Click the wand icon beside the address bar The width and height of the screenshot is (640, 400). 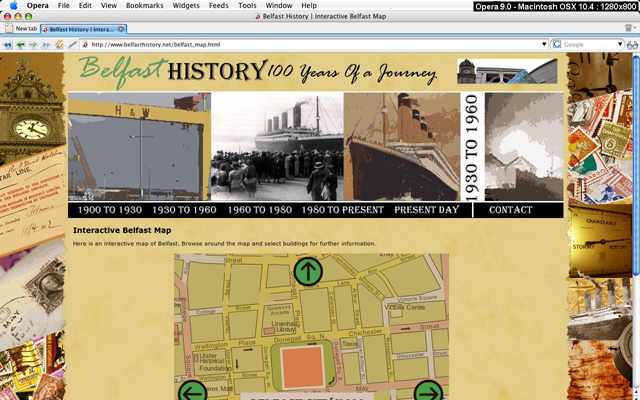[x=73, y=44]
